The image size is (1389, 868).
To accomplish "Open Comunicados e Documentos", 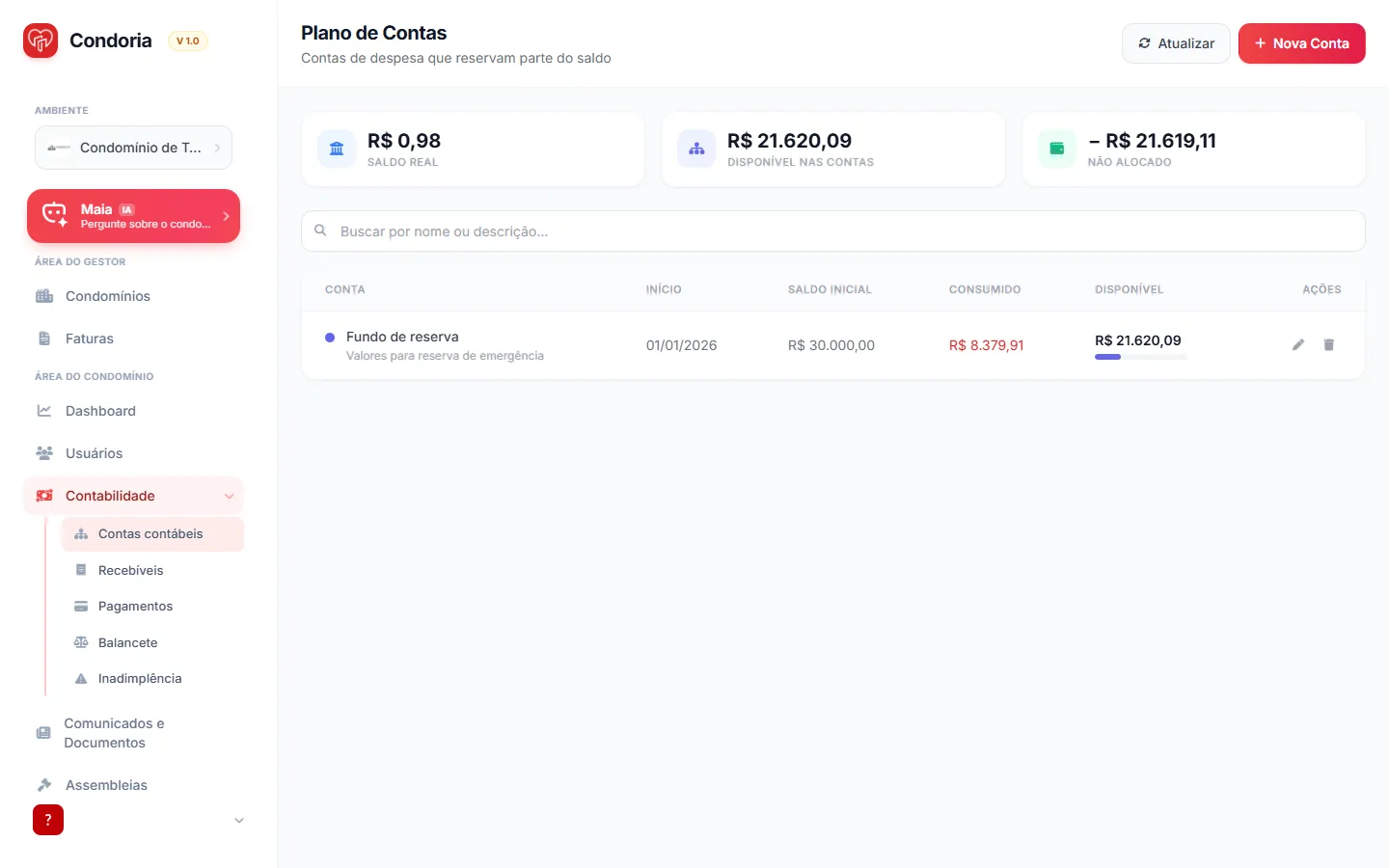I will pos(133,733).
